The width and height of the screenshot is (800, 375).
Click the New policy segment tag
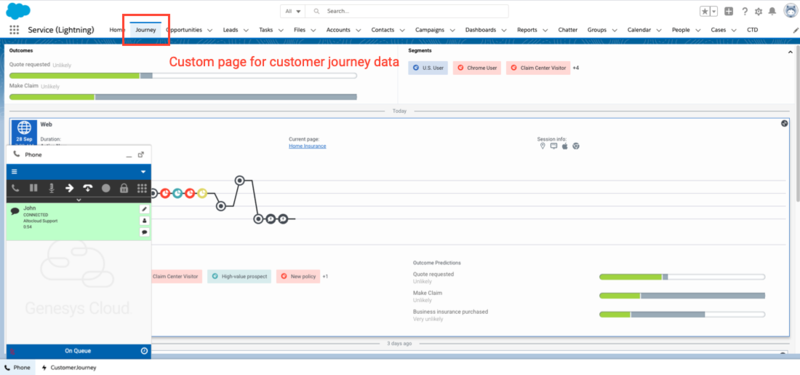click(x=298, y=277)
